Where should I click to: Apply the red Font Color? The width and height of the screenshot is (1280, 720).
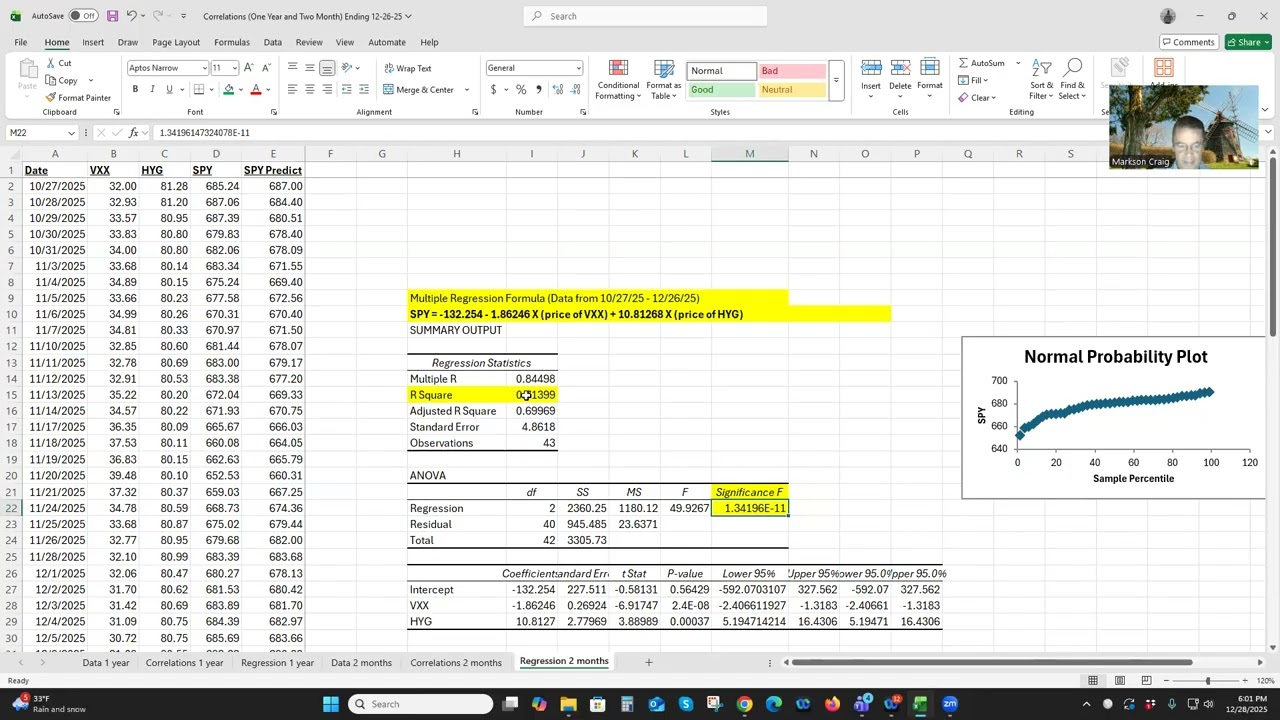[x=256, y=90]
